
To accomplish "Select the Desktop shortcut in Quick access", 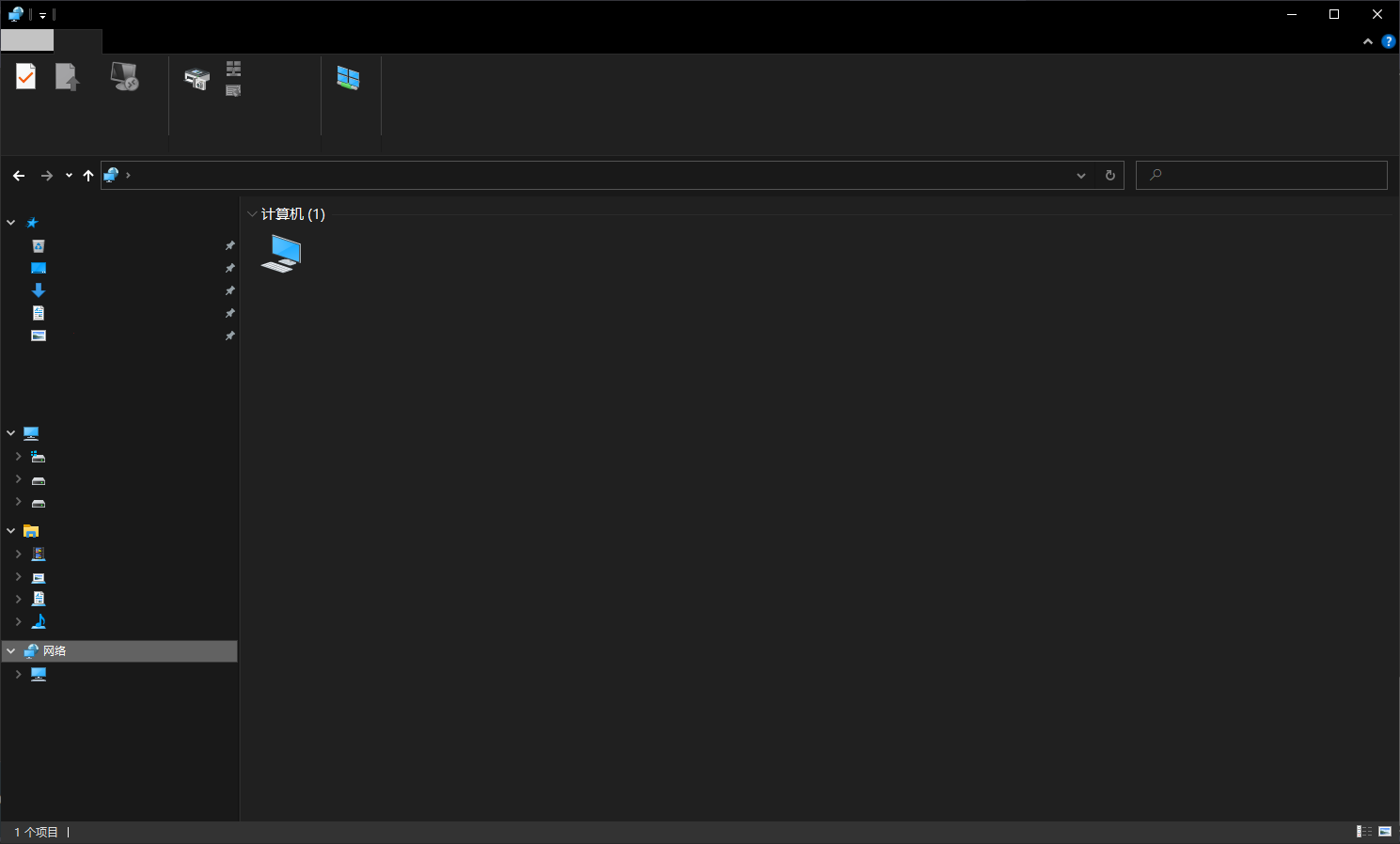I will [x=39, y=269].
